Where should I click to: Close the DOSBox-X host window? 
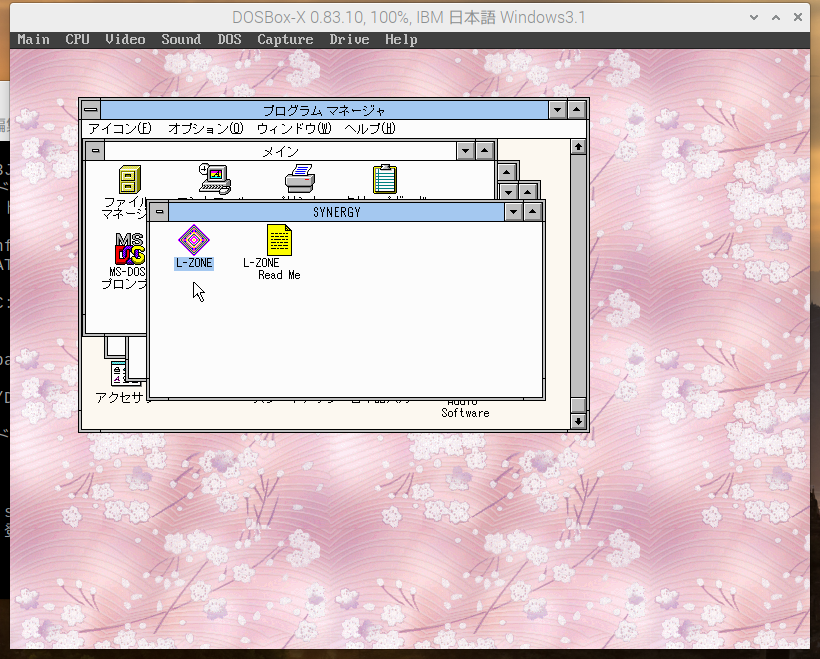pos(798,17)
